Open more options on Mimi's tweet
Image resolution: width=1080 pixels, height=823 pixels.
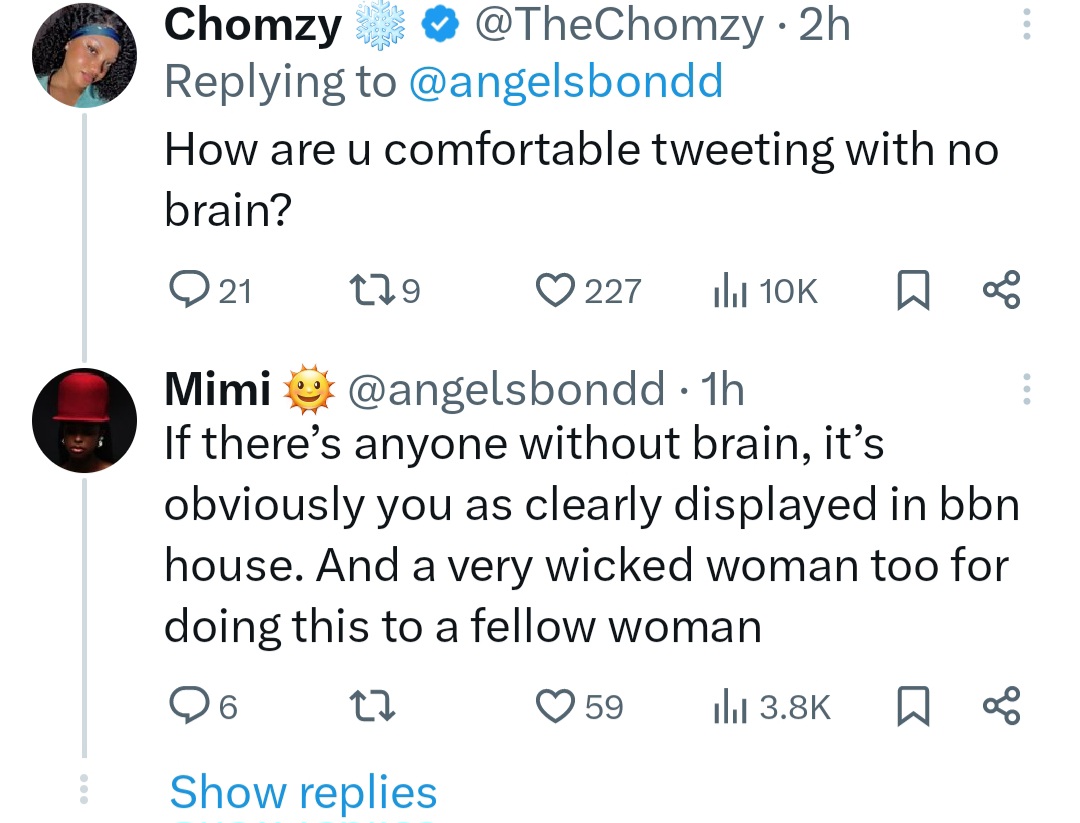(1025, 389)
